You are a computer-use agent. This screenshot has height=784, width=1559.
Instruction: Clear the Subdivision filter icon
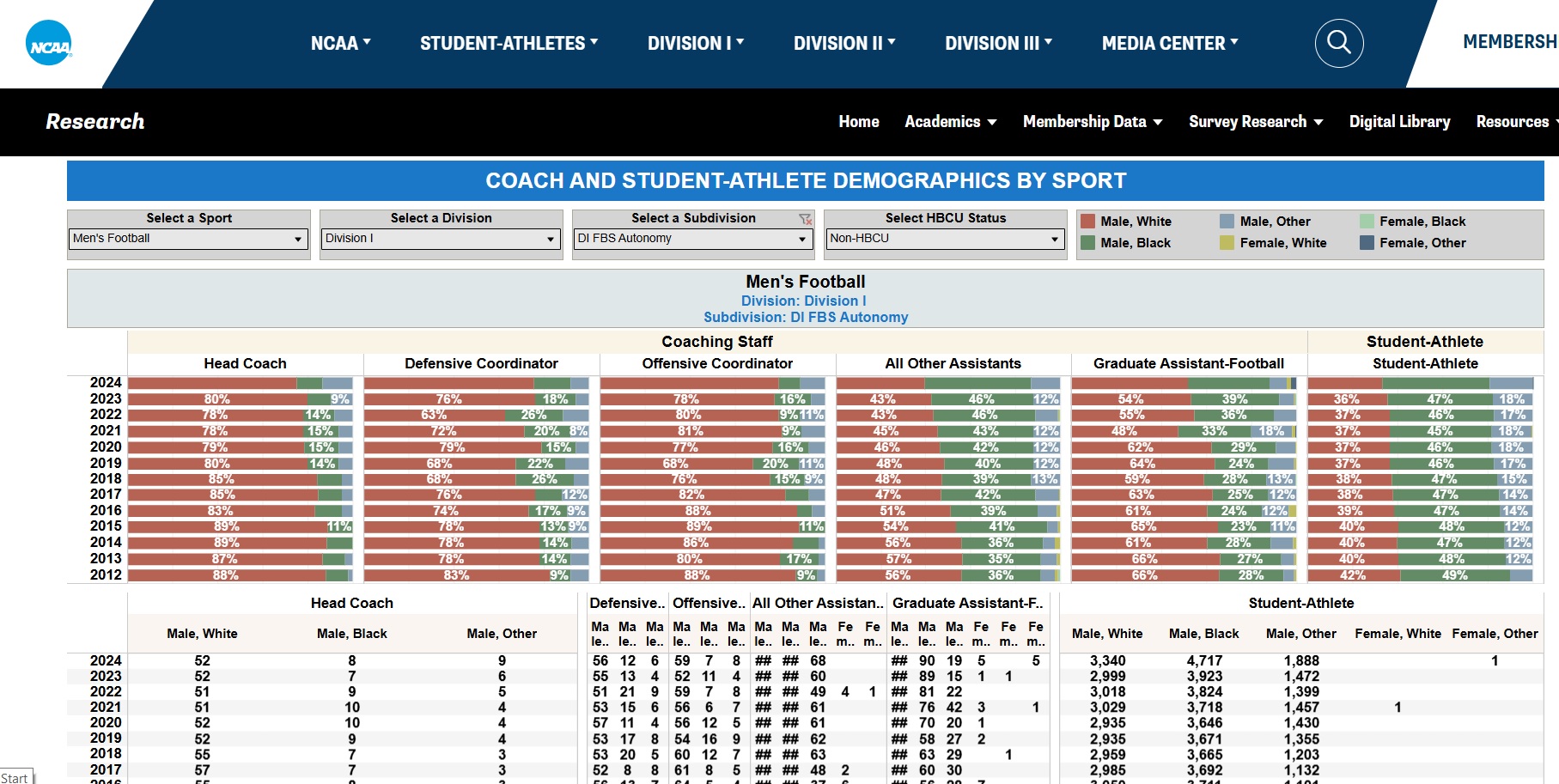tap(805, 219)
